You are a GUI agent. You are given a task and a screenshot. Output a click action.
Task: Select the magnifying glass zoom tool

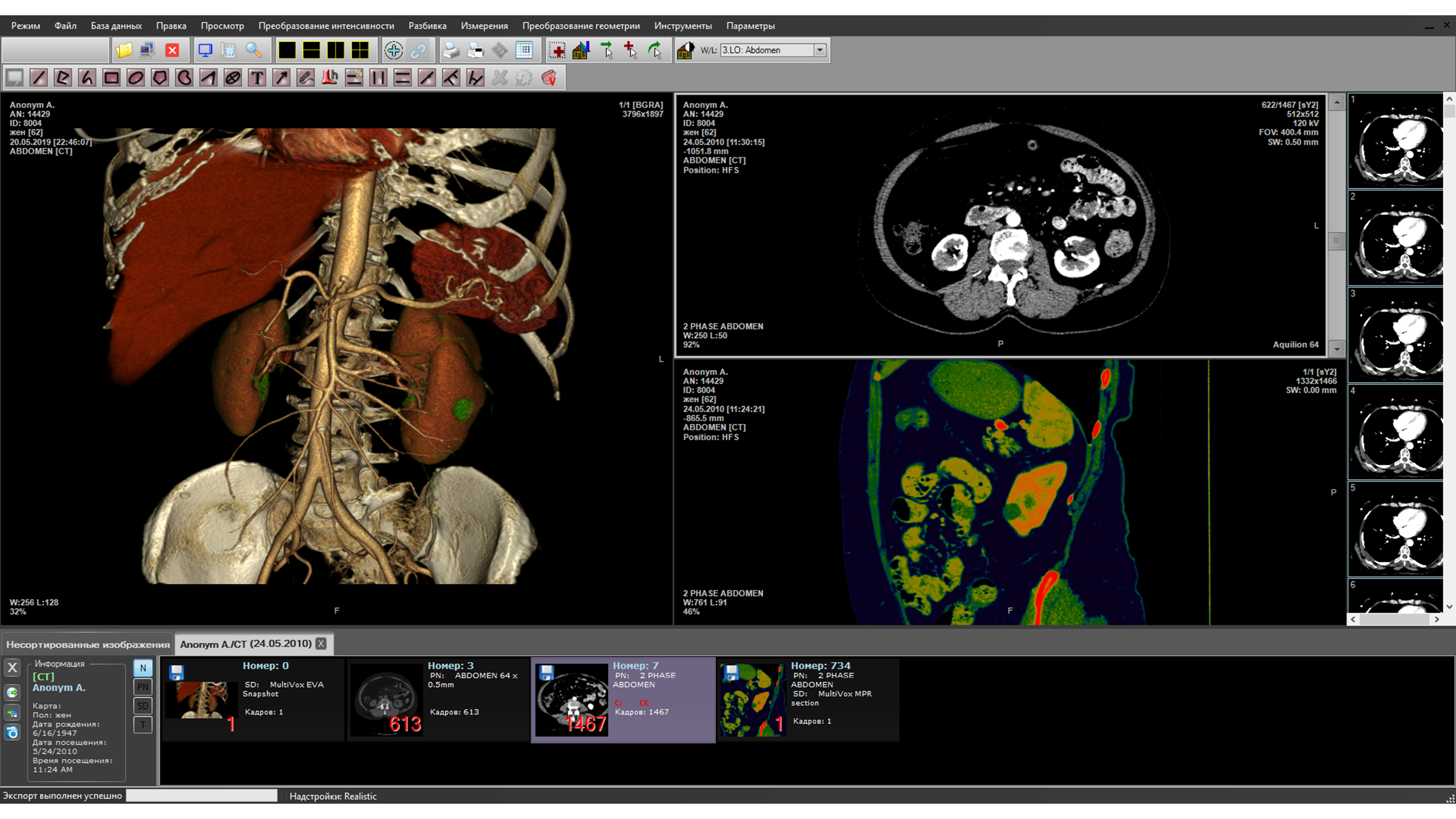(x=254, y=50)
